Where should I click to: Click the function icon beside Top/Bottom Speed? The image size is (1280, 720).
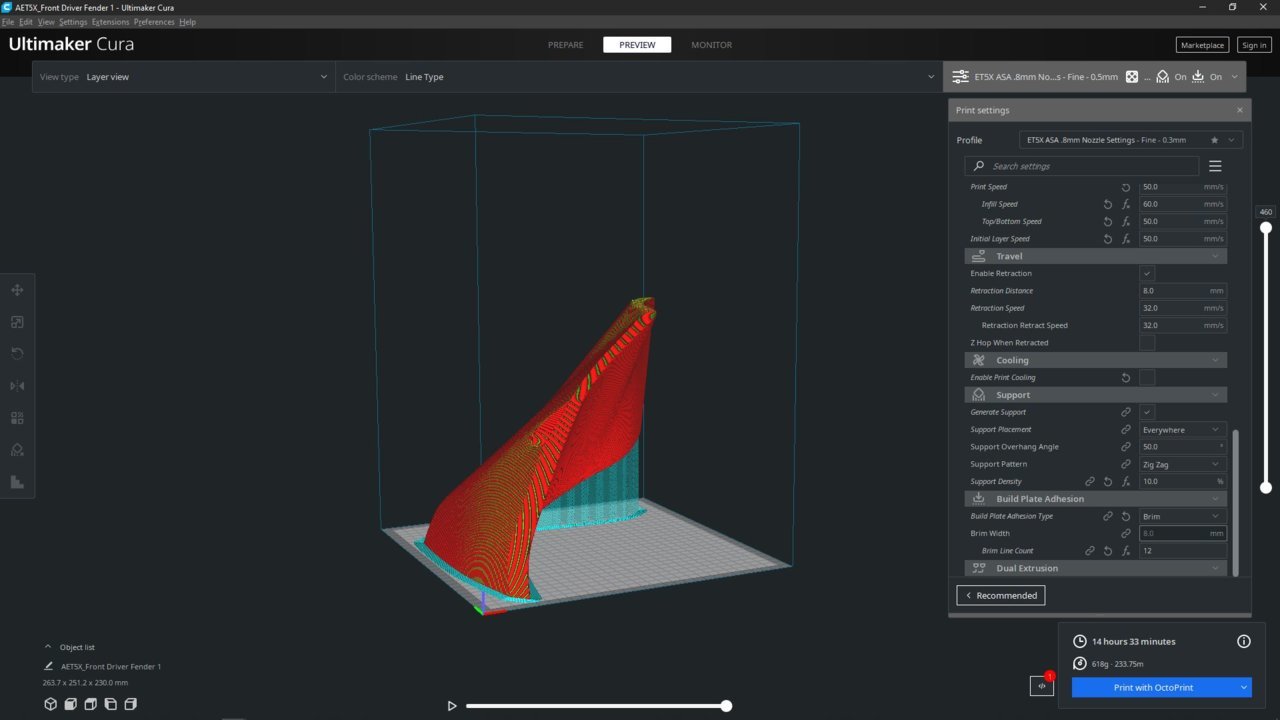coord(1126,221)
